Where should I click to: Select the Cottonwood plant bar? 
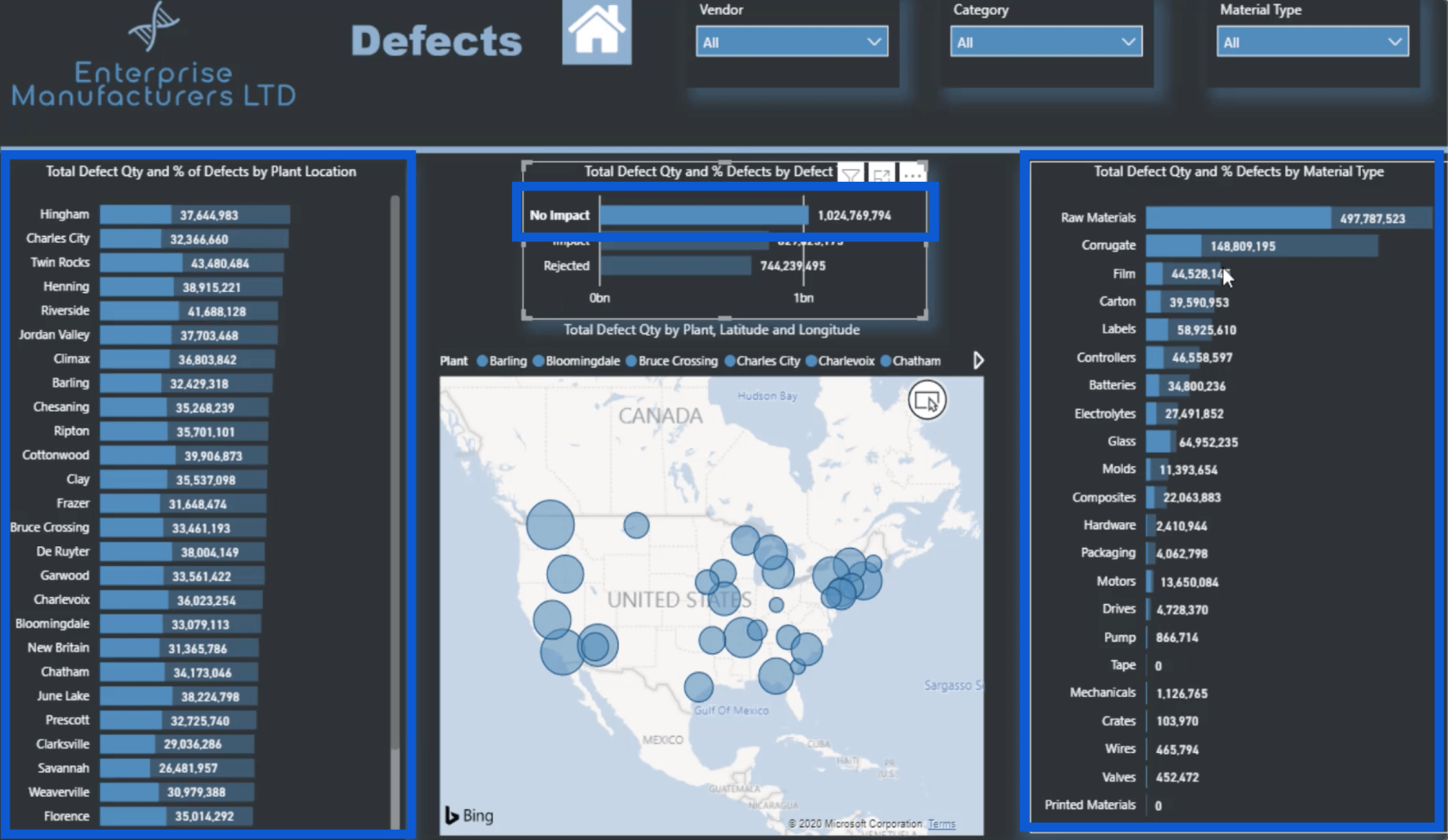tap(184, 456)
